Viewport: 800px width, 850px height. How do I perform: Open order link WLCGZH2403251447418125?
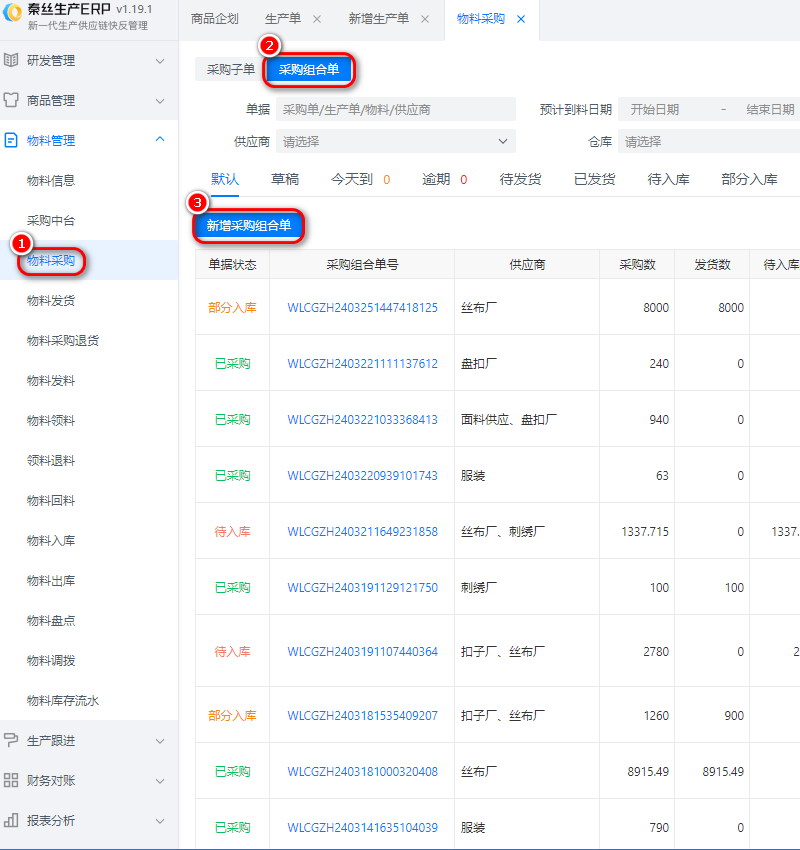pos(362,308)
